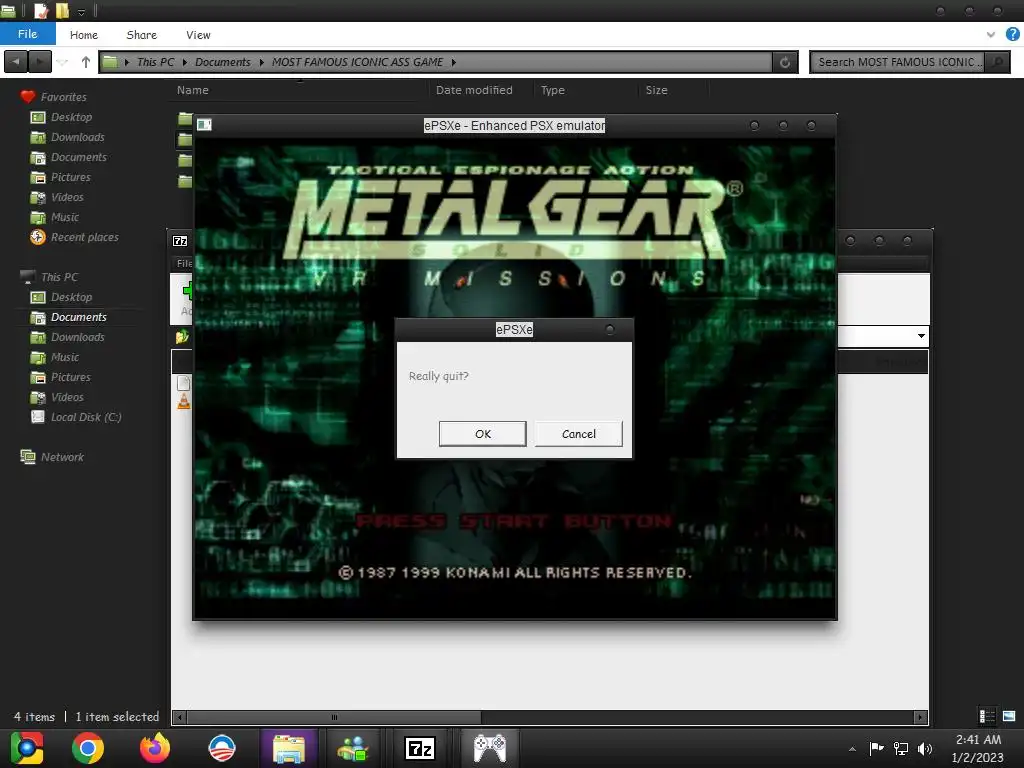Screen dimensions: 1024x768
Task: Show hidden system tray icons
Action: 852,749
